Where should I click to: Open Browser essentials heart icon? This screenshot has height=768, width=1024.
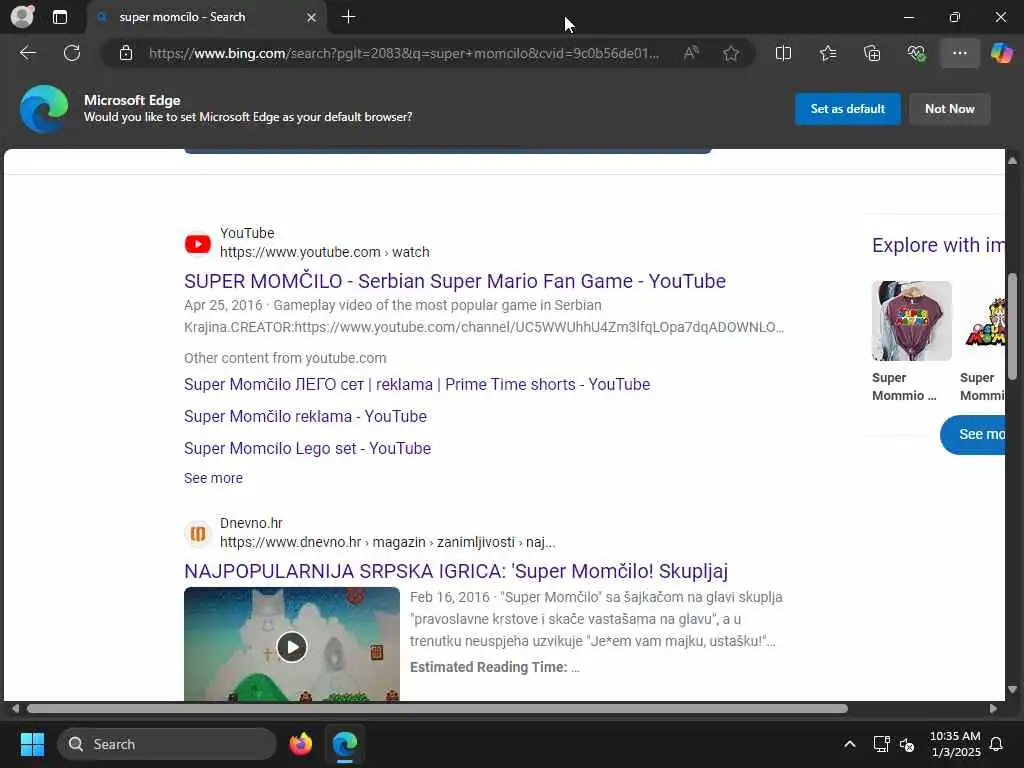click(x=916, y=53)
